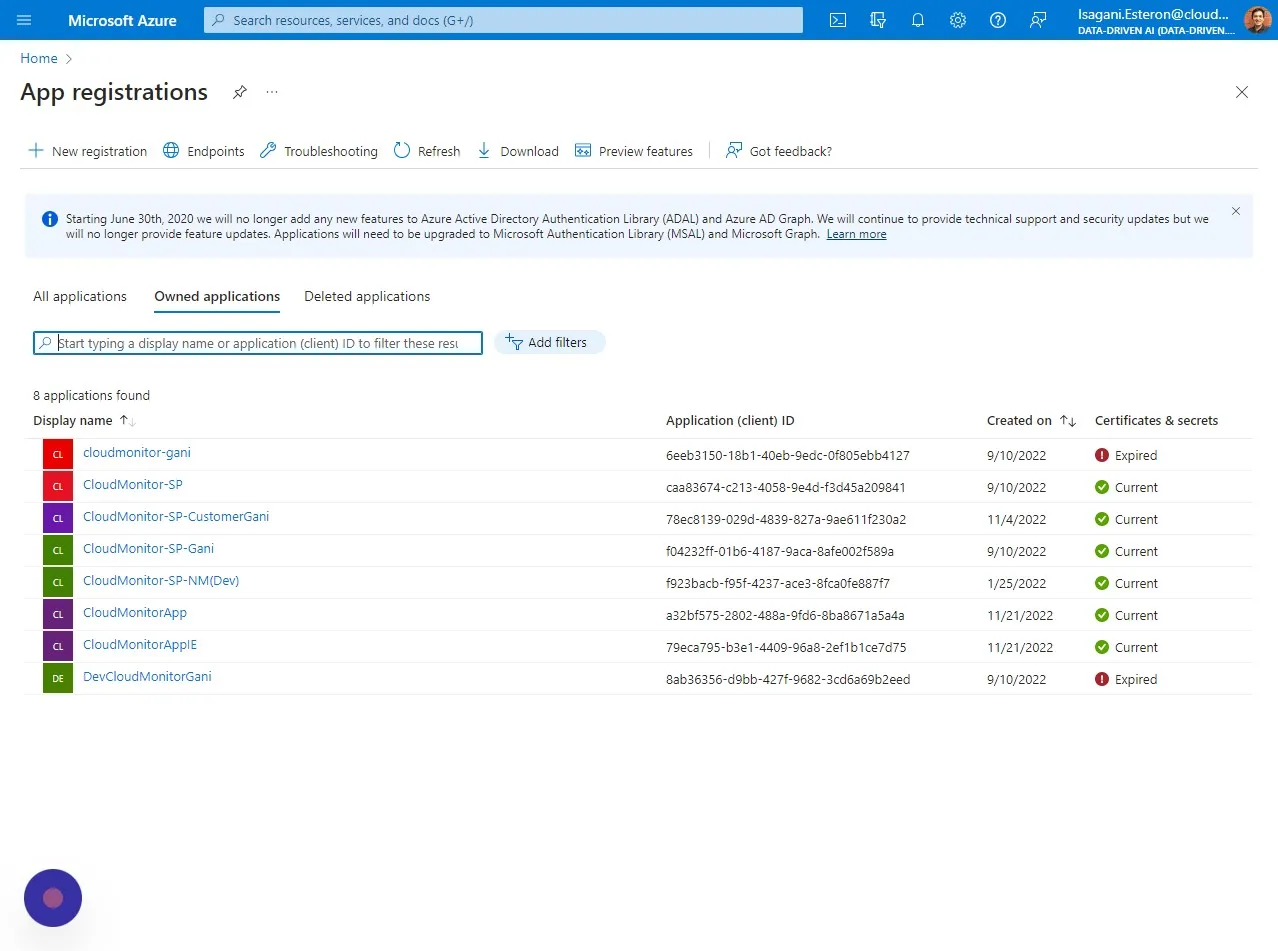
Task: Click the info icon in the banner
Action: [x=50, y=219]
